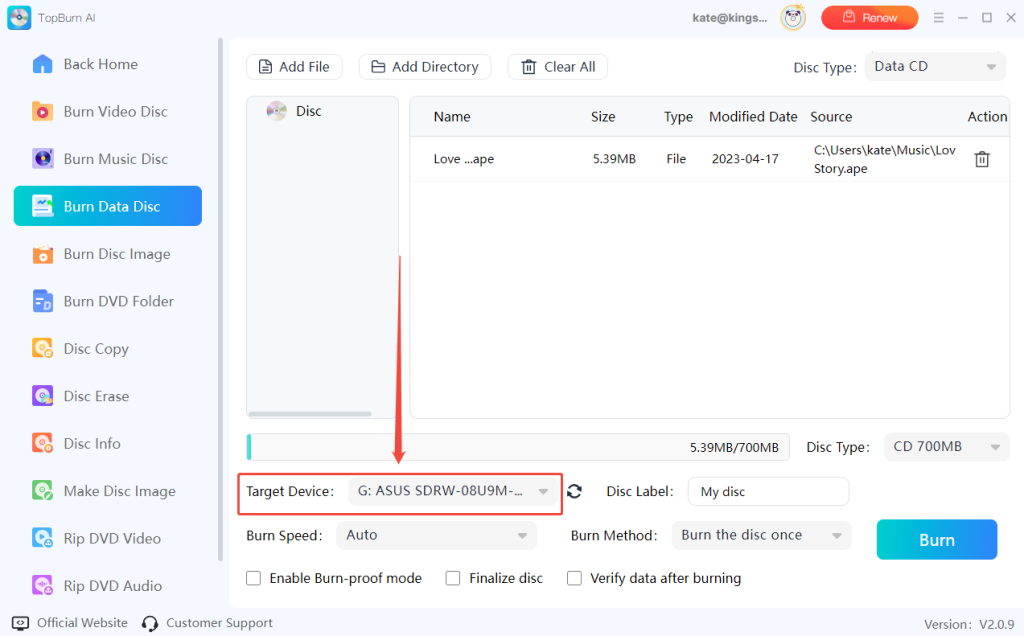Click the Burn Music Disc icon
1024x636 pixels.
click(x=43, y=159)
